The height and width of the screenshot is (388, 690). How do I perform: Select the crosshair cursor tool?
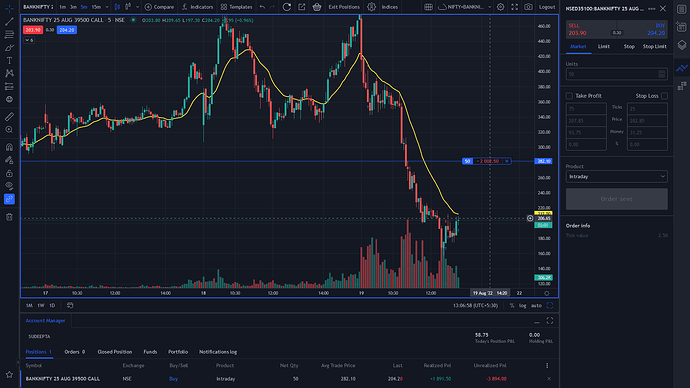click(x=9, y=8)
